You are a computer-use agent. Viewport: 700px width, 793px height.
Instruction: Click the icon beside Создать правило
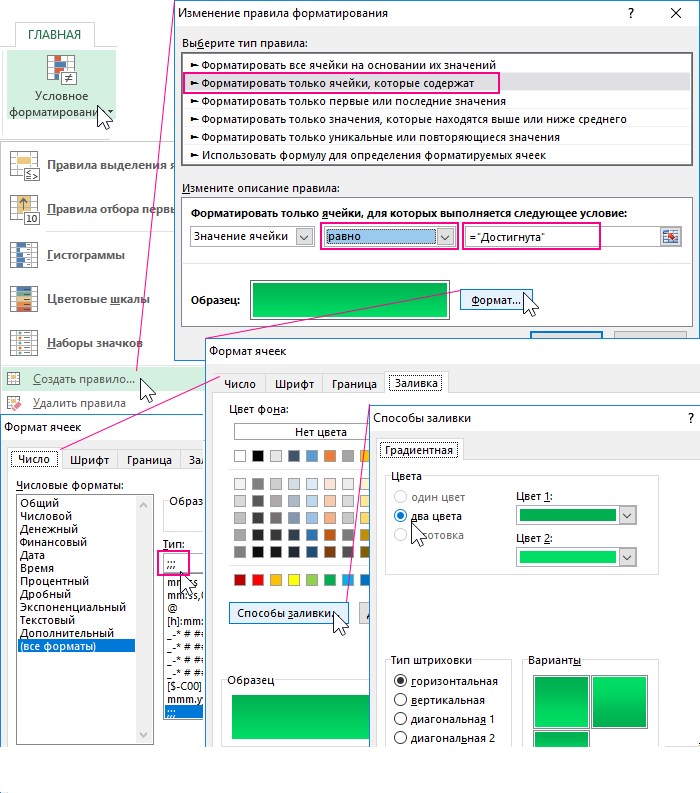click(x=14, y=378)
